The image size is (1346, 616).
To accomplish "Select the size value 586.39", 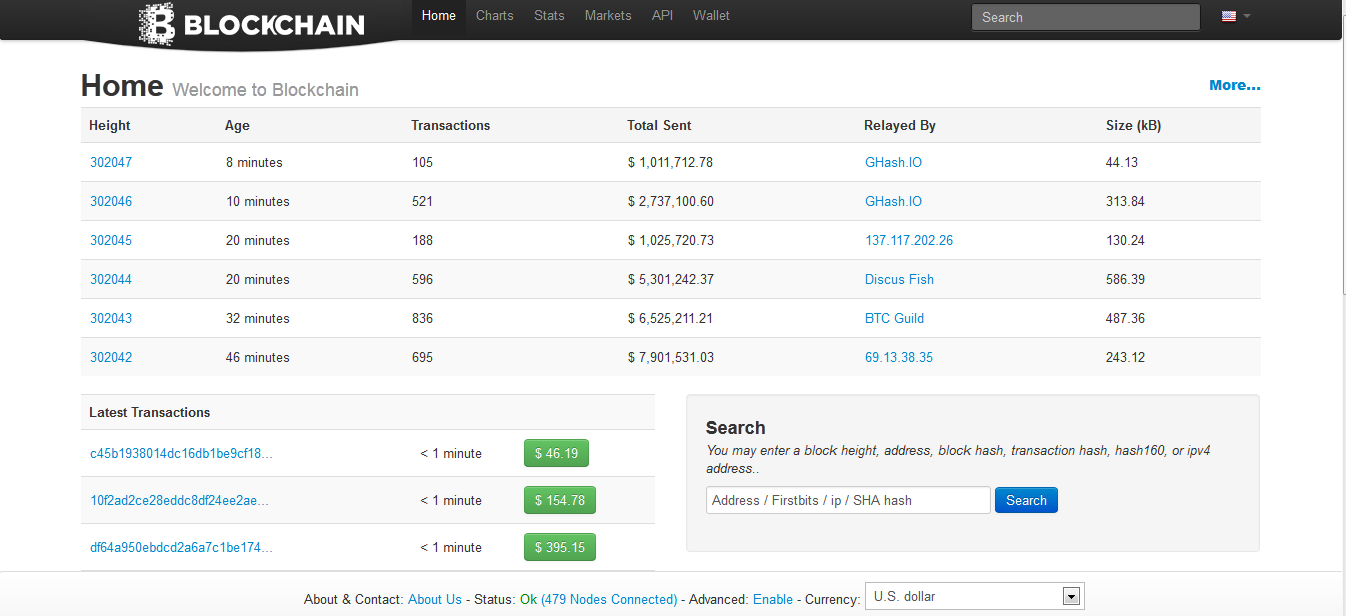I will coord(1125,279).
